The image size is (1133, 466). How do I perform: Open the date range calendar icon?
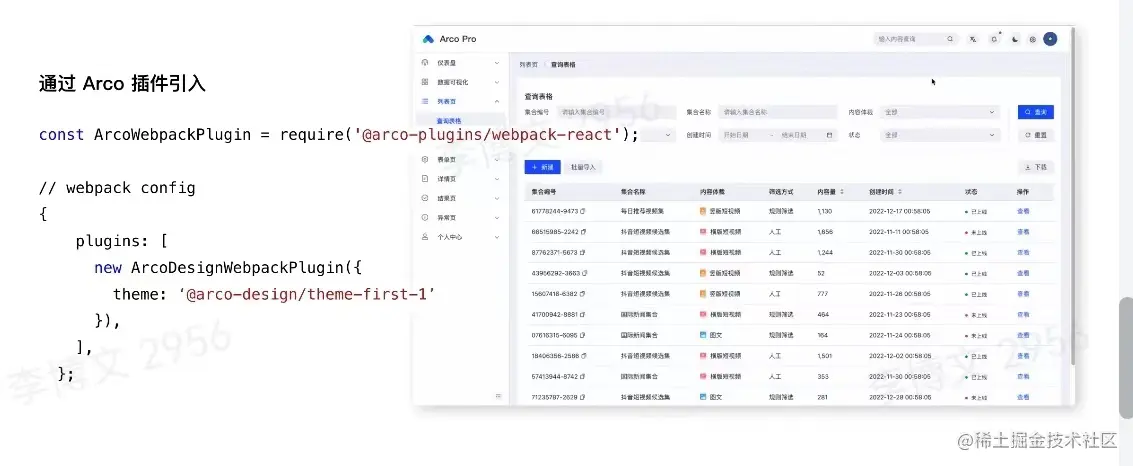(x=829, y=135)
